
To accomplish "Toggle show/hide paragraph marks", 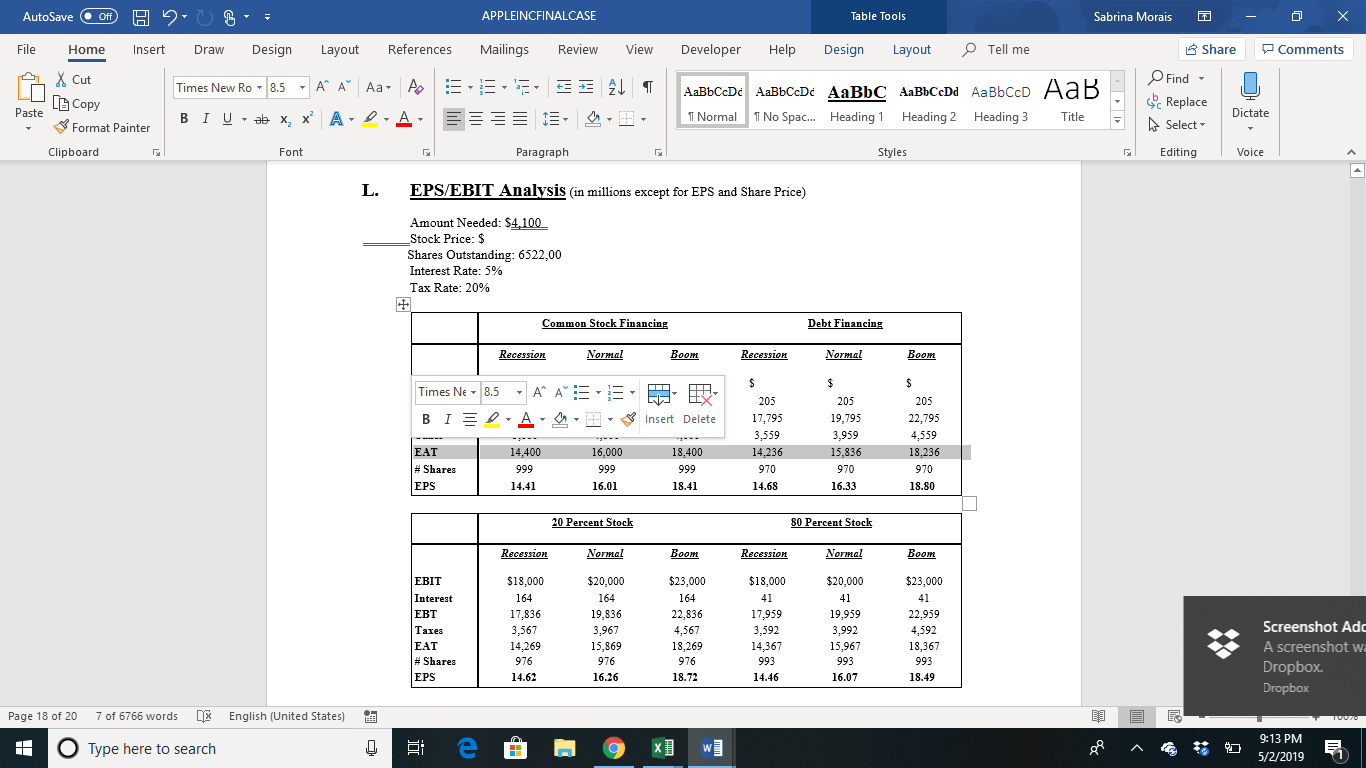I will (x=648, y=87).
